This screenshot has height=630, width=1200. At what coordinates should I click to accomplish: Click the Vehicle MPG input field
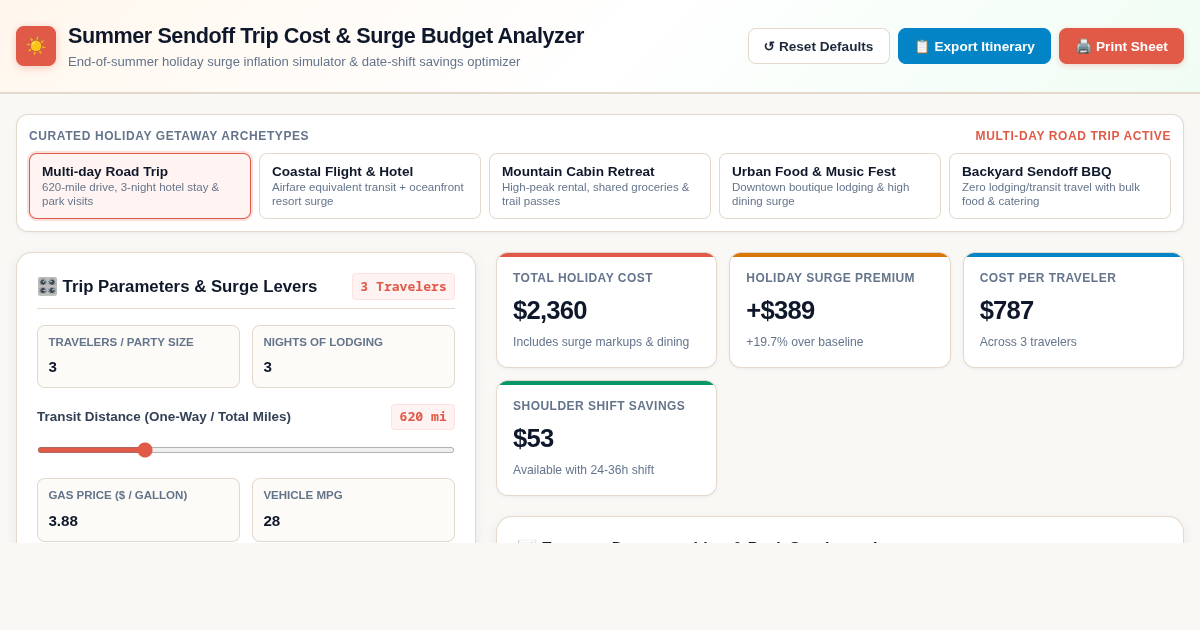(x=353, y=510)
